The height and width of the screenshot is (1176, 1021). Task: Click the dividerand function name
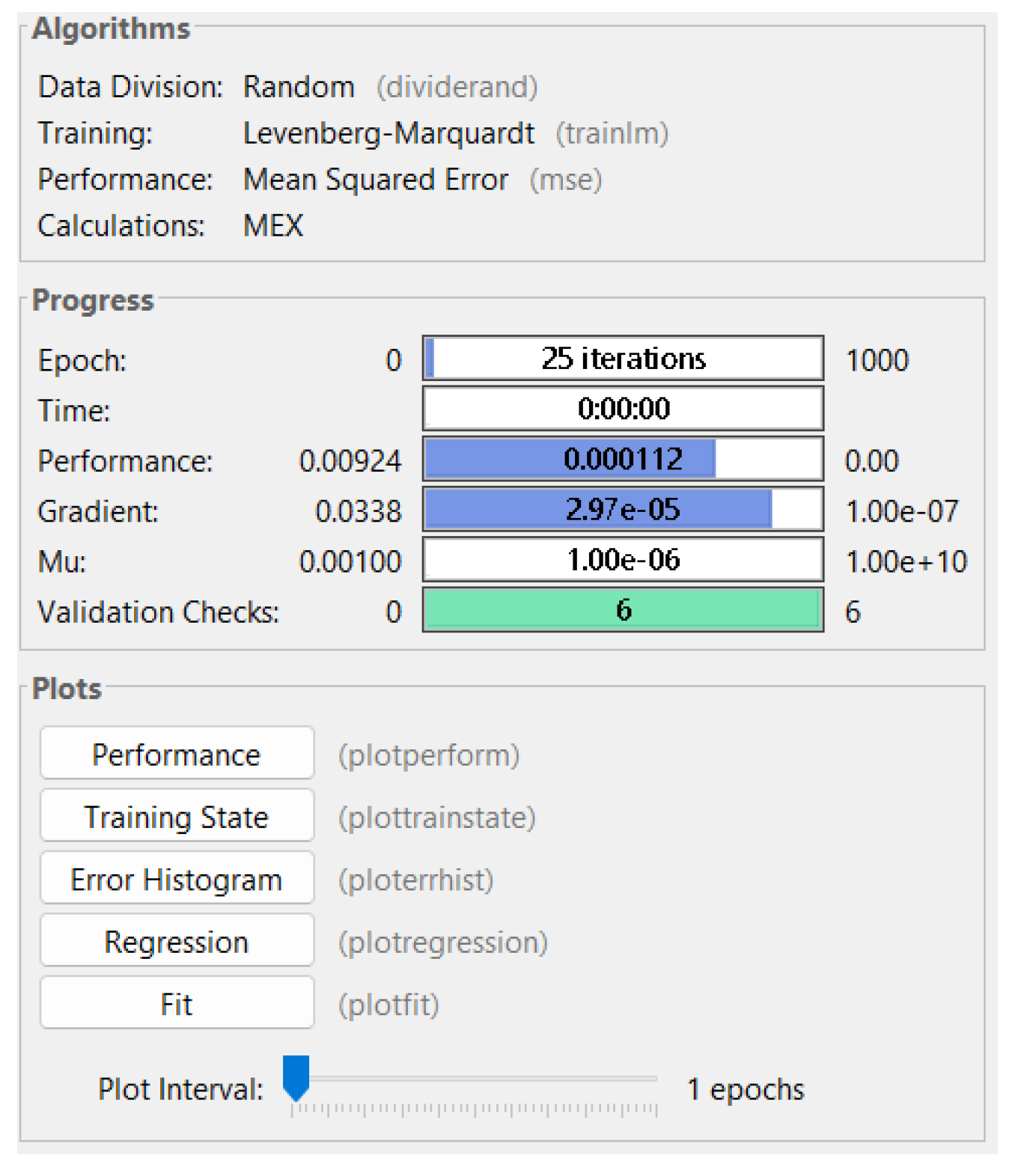[457, 88]
